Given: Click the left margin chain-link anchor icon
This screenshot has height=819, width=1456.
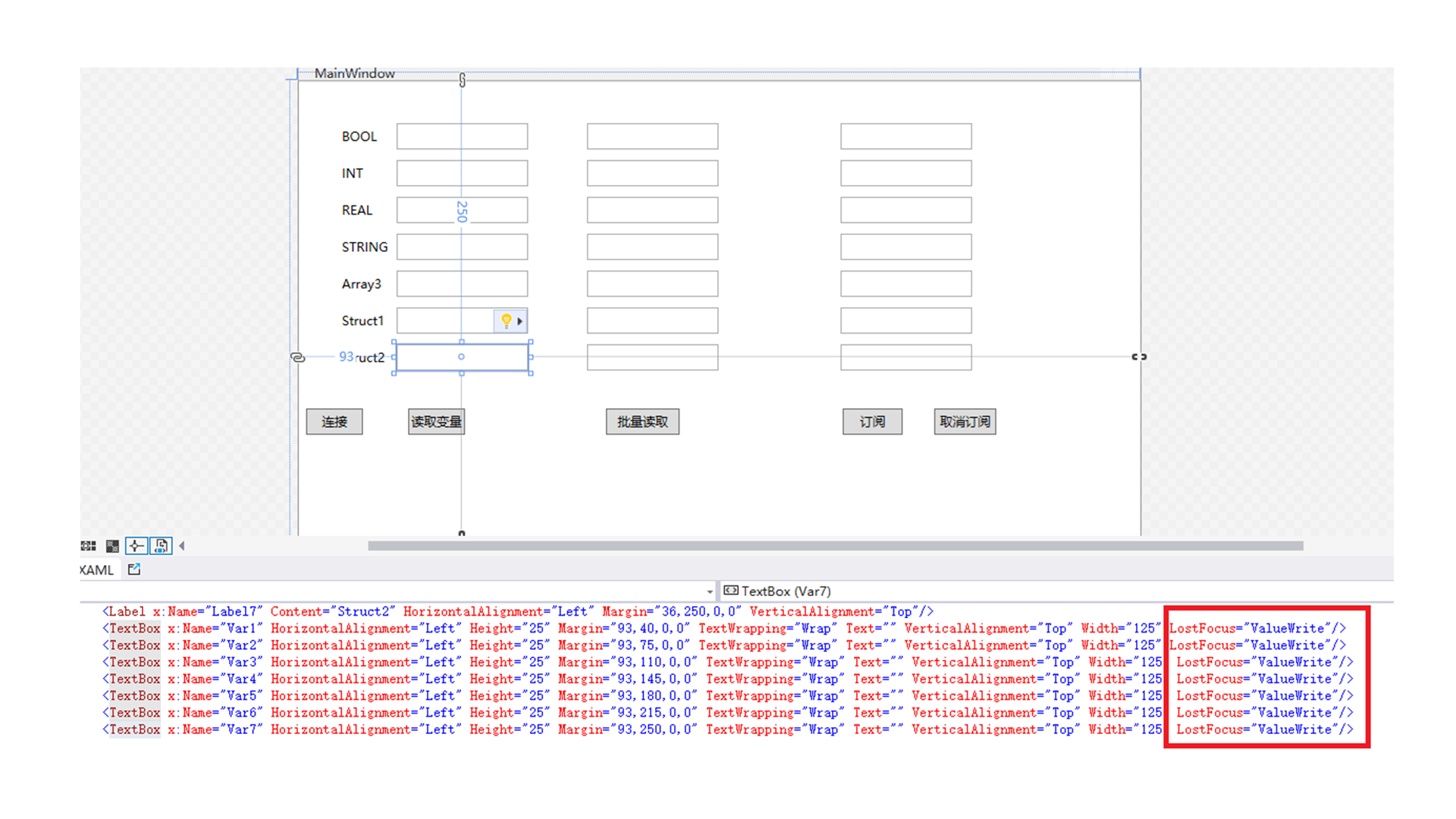Looking at the screenshot, I should click(x=298, y=357).
